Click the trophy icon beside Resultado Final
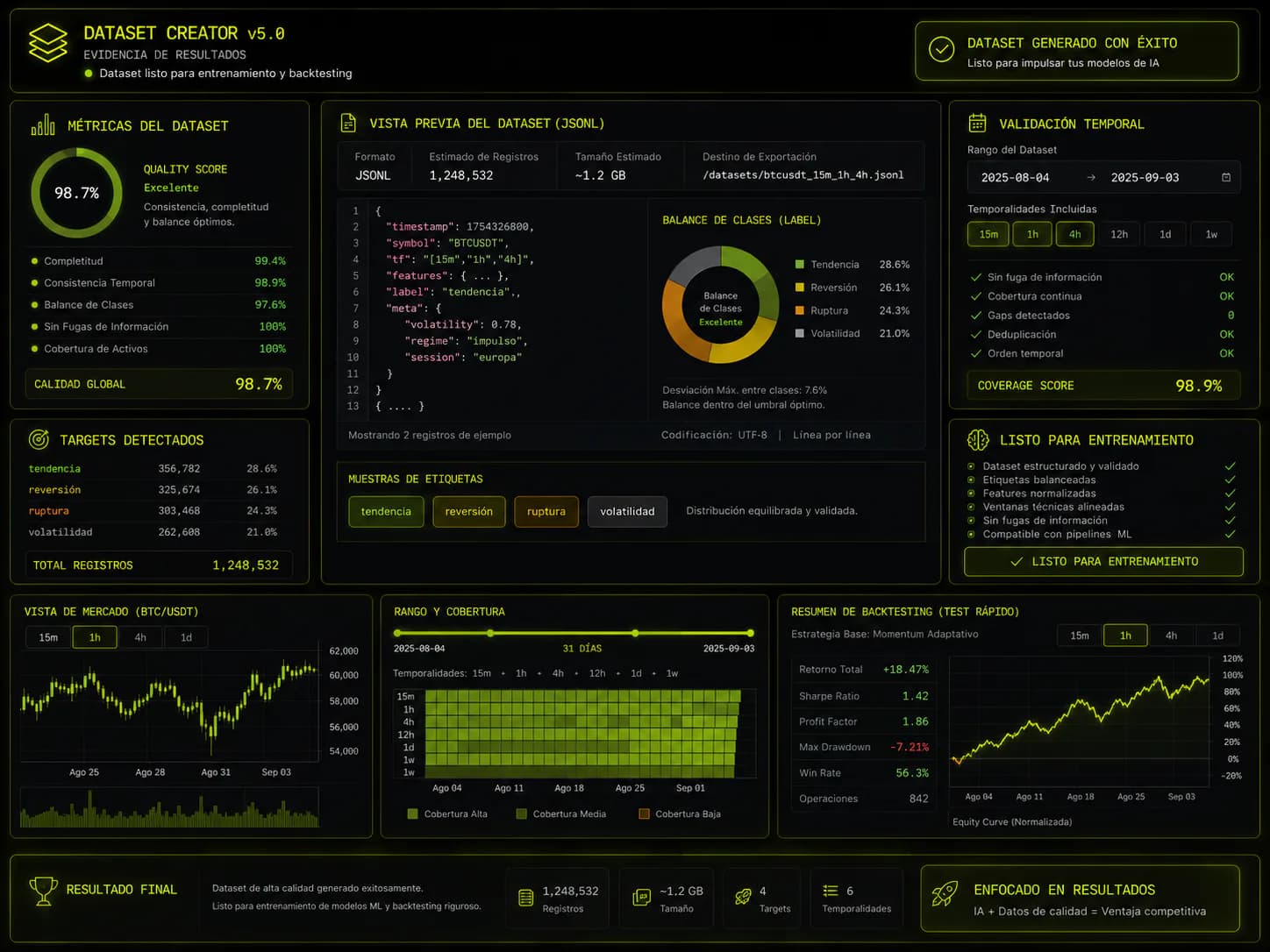 [43, 891]
